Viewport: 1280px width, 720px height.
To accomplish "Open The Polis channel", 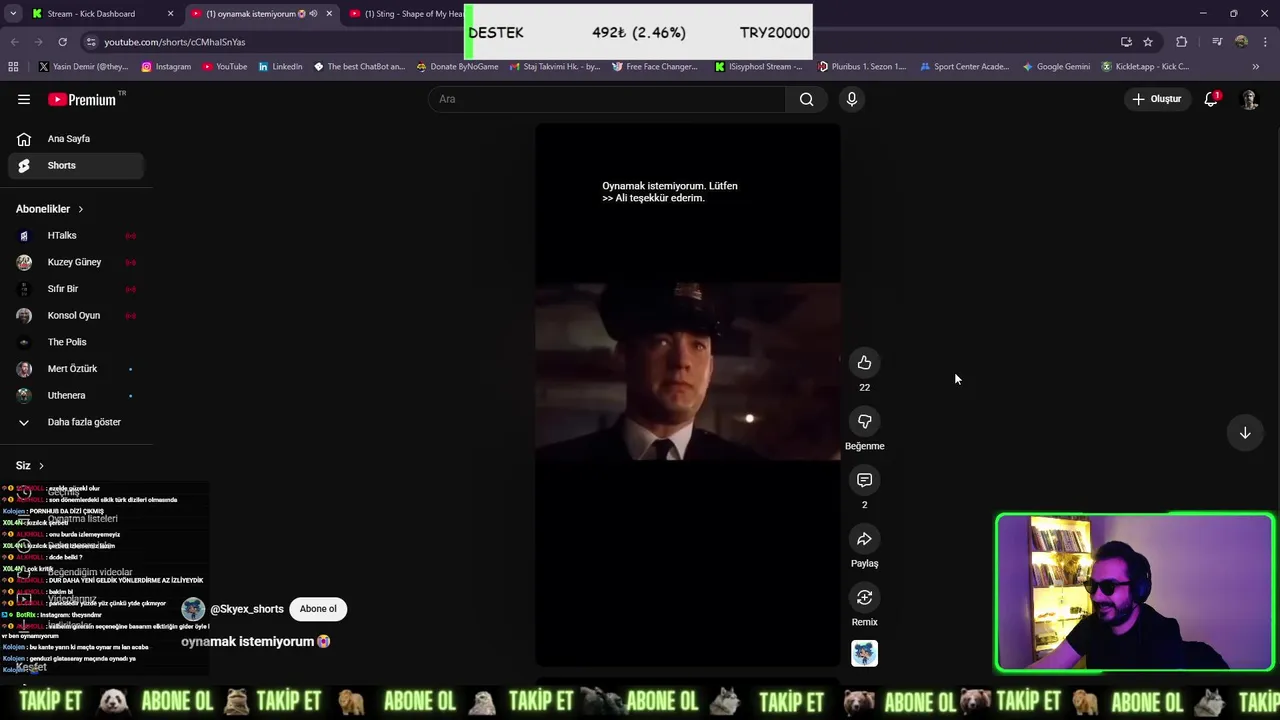I will [76, 342].
